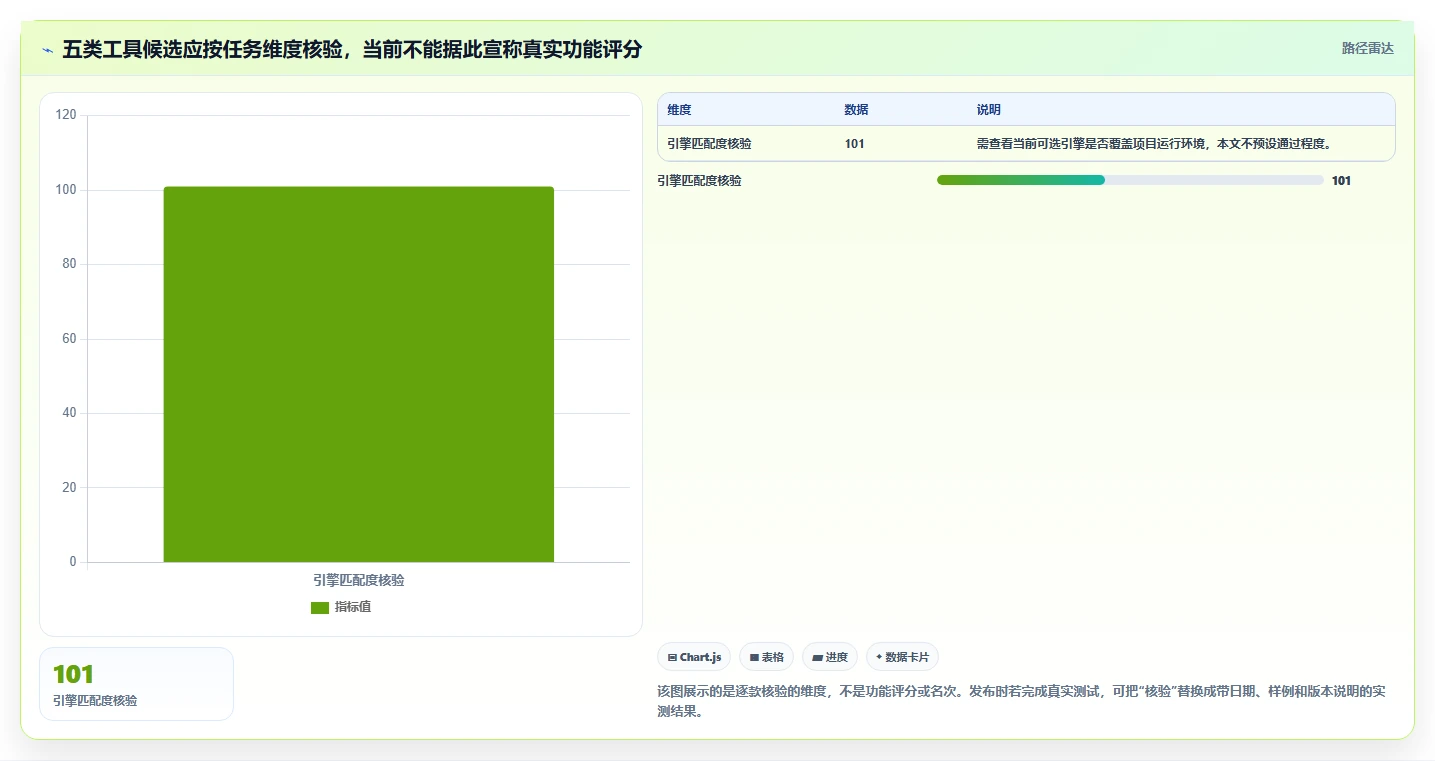Click the 进度 chip

[x=830, y=657]
